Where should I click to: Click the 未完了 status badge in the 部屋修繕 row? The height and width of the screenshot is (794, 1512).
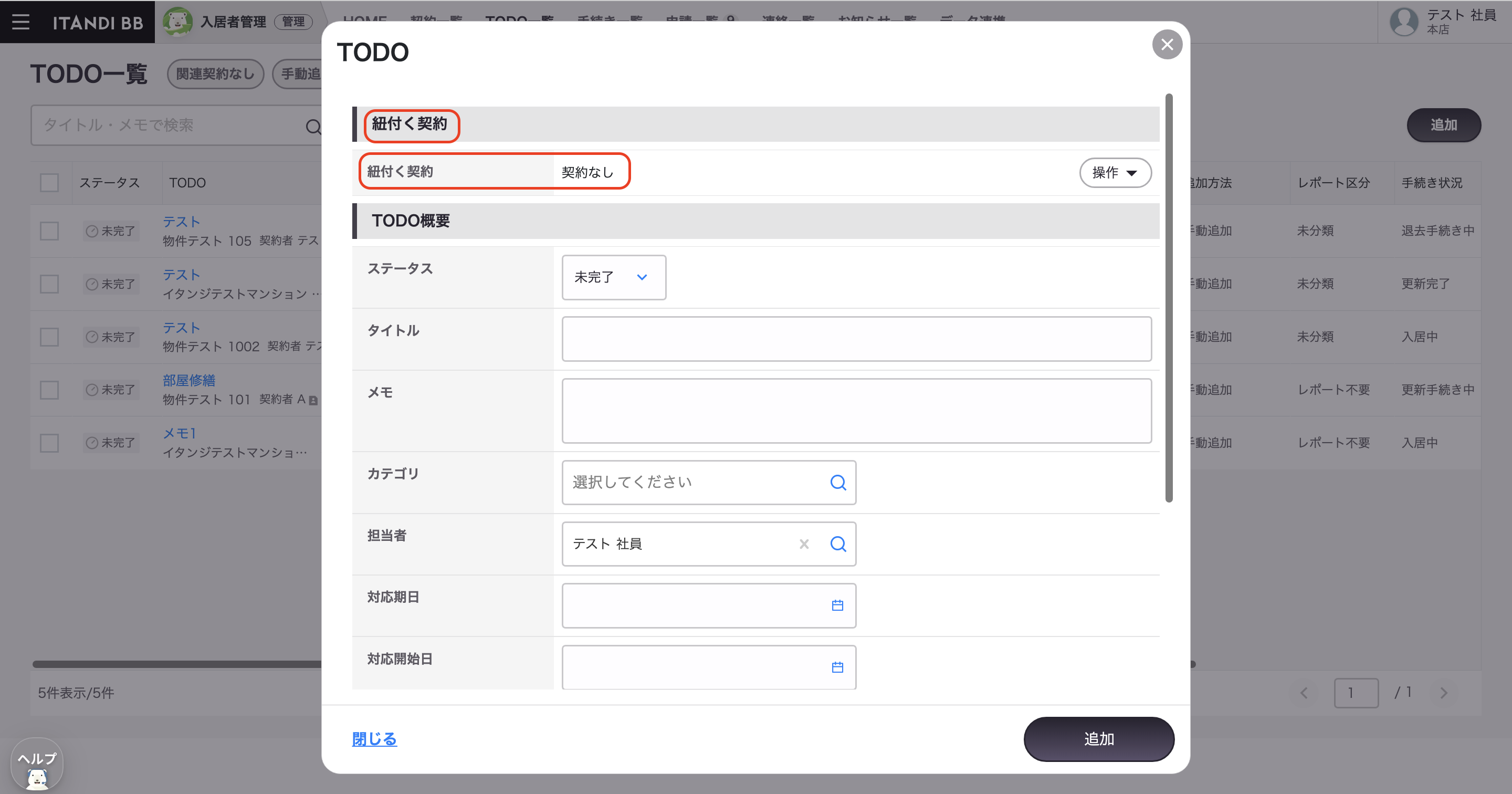[111, 390]
